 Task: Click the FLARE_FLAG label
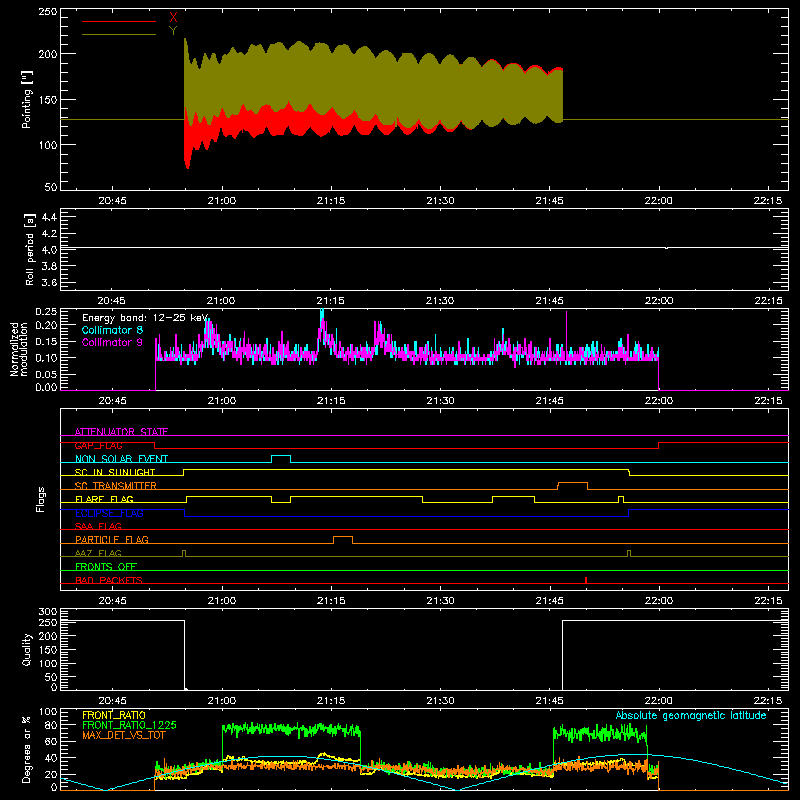point(104,499)
